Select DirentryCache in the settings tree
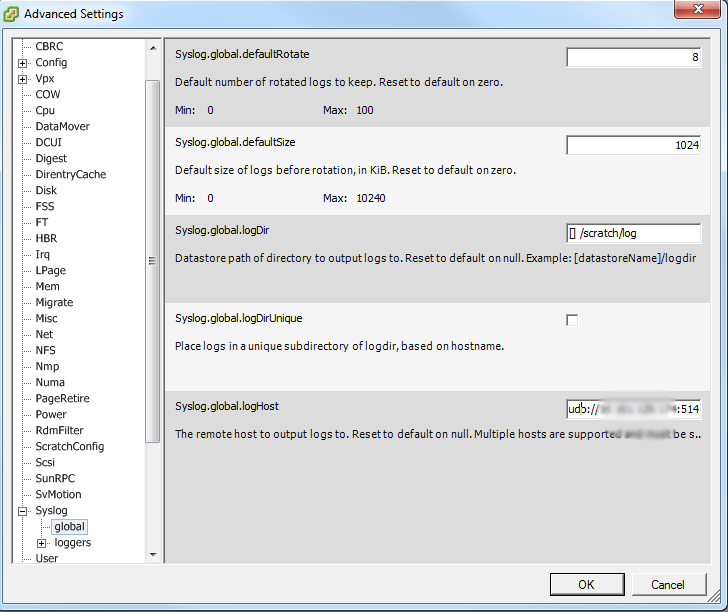The image size is (728, 612). point(71,174)
